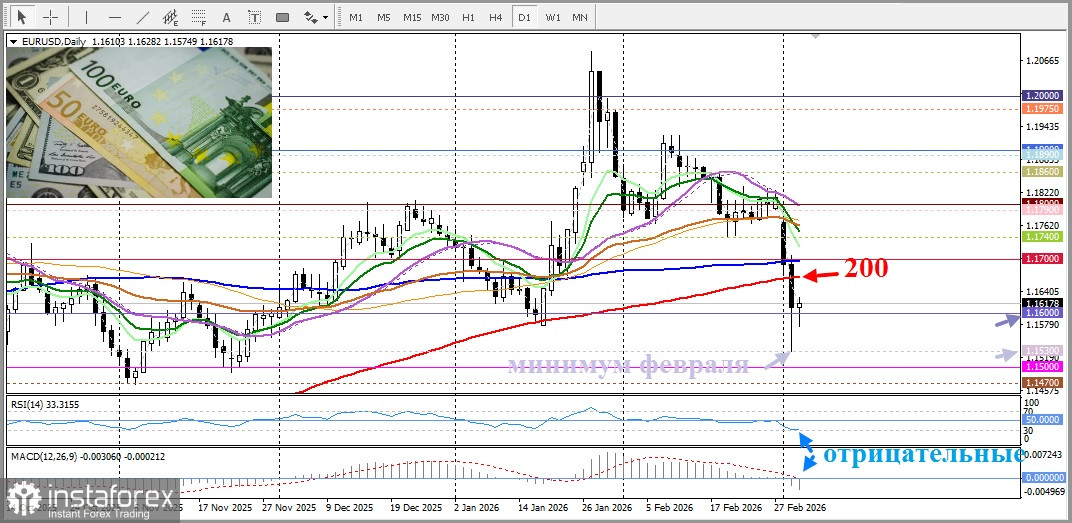This screenshot has height=523, width=1072.
Task: Select the horizontal line tool
Action: [114, 17]
